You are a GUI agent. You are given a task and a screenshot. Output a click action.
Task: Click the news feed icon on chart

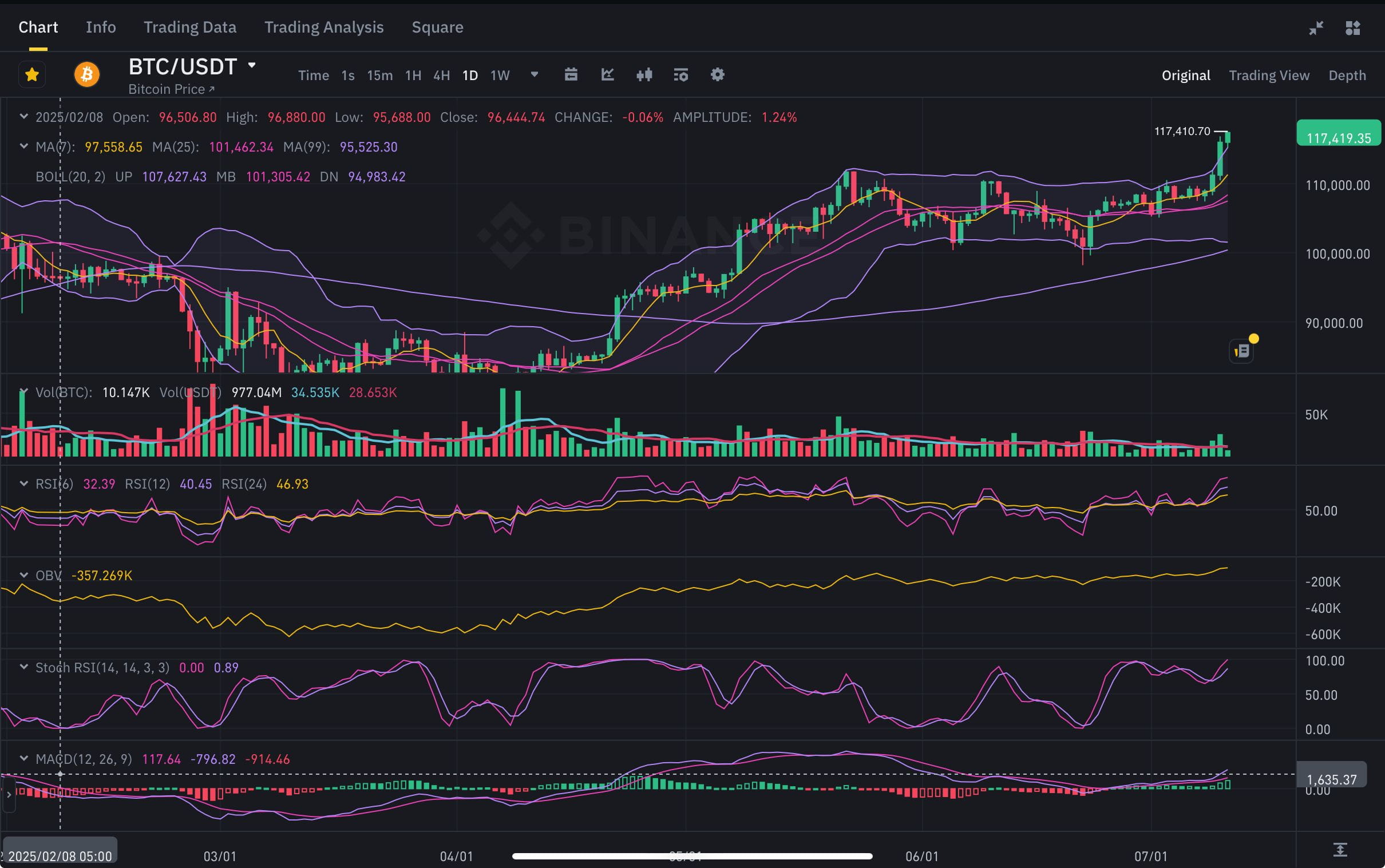tap(1242, 350)
